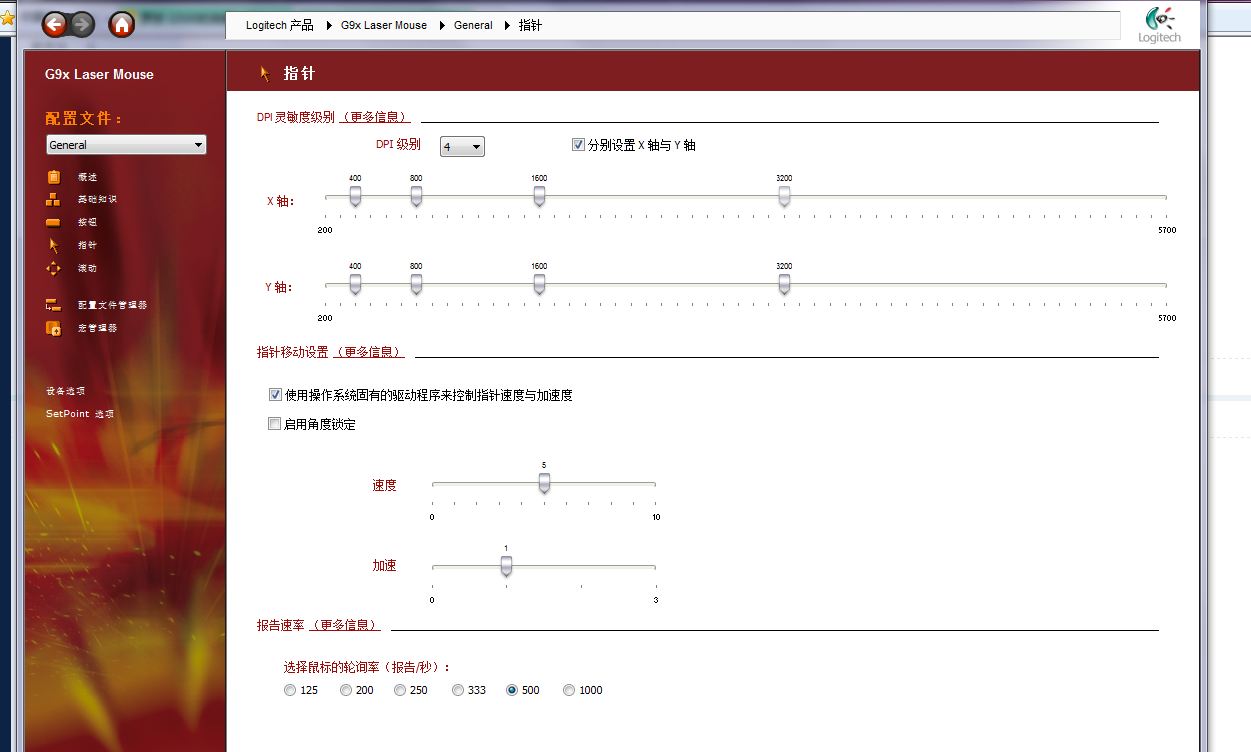
Task: Enable the 启用角度锁定 angle lock checkbox
Action: pos(275,424)
